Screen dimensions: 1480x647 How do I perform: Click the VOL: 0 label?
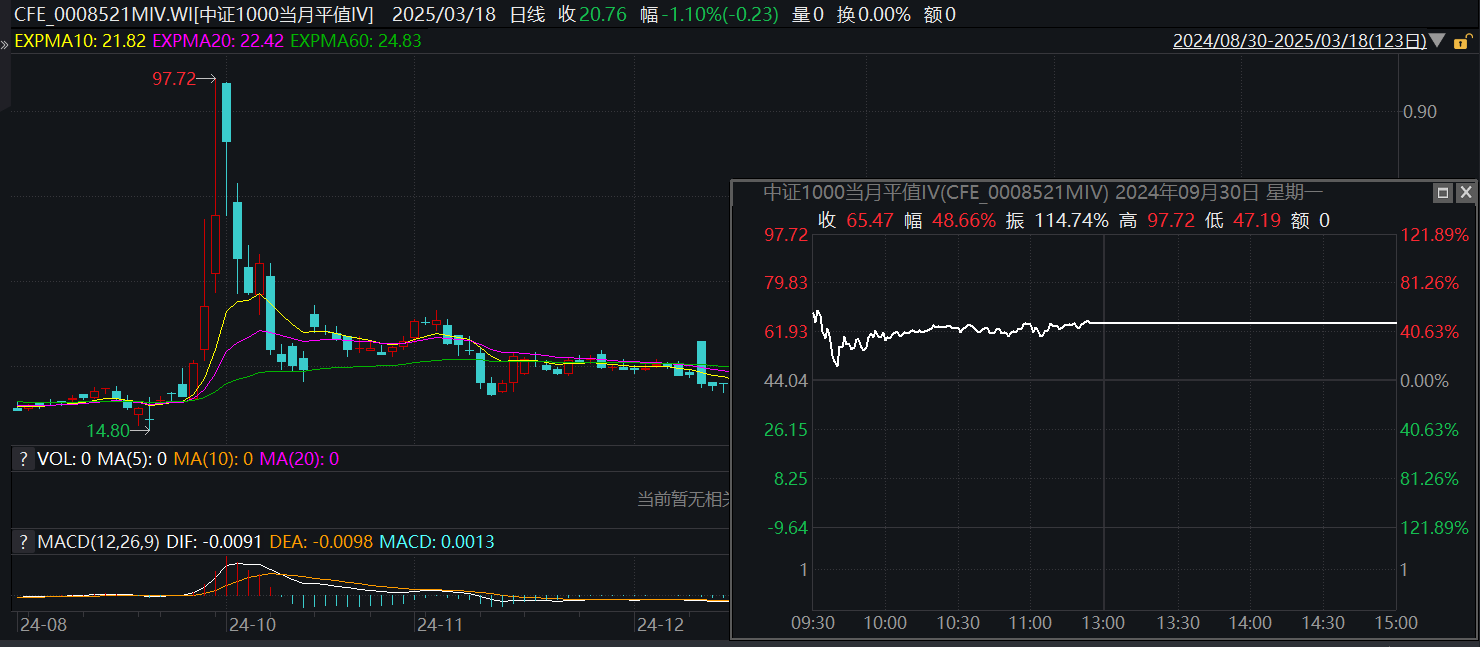[x=65, y=459]
